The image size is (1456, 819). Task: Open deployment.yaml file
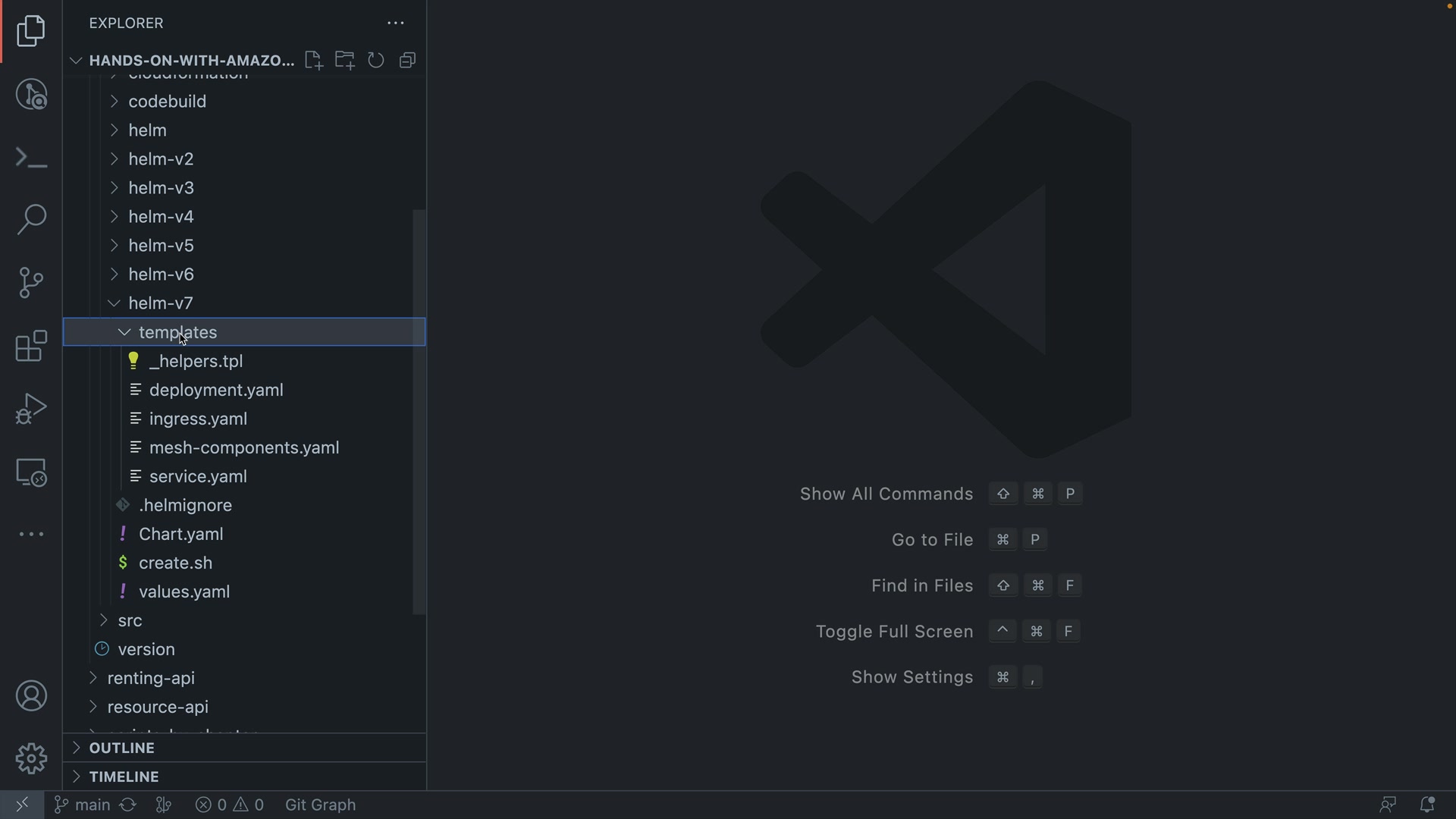(216, 390)
